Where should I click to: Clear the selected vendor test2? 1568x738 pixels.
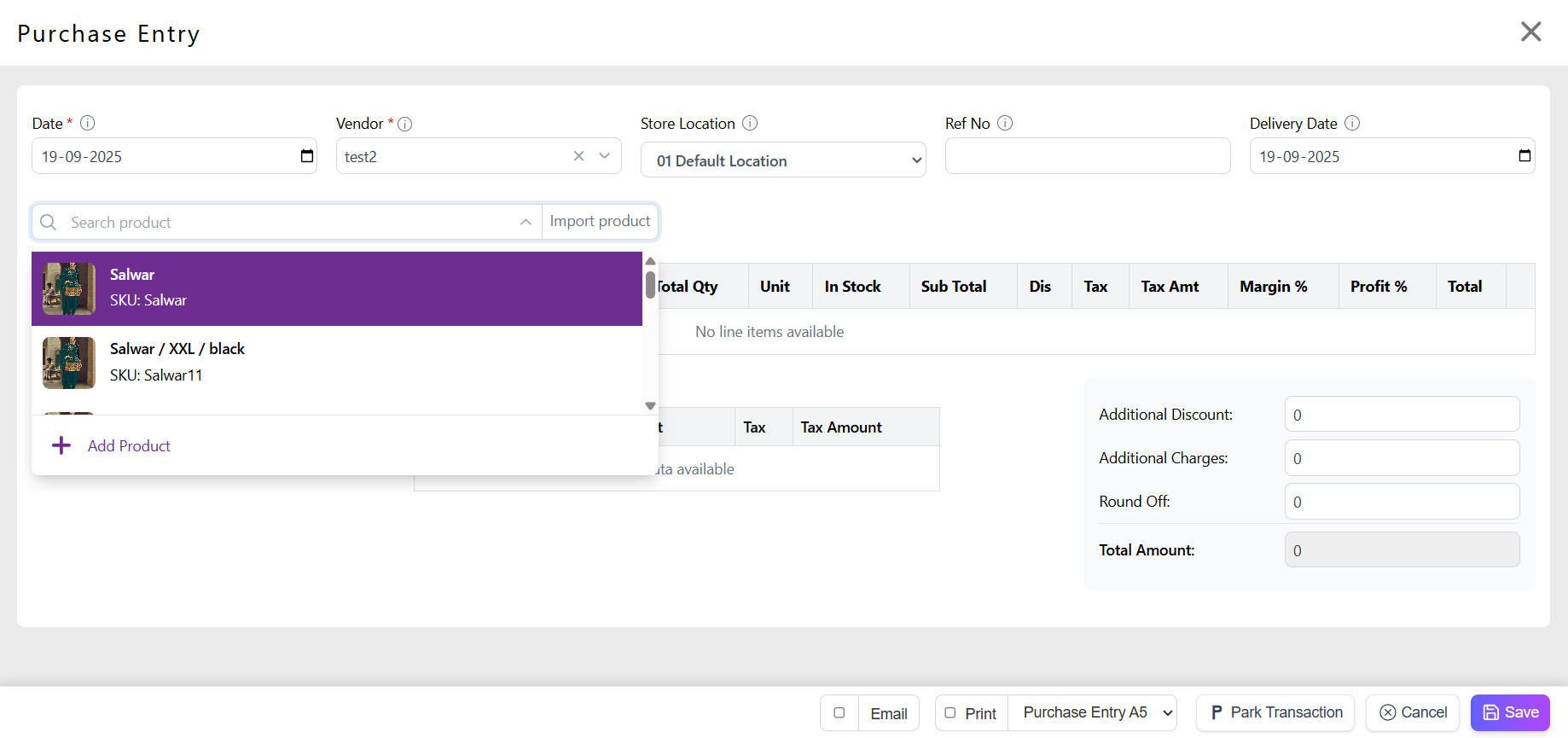579,156
